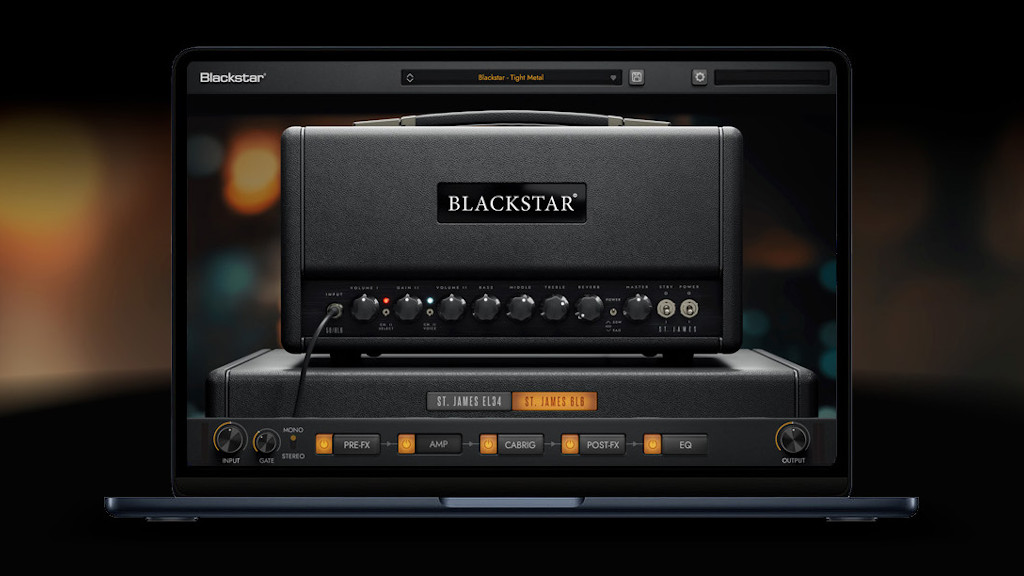
Task: Click the Blackstar logo in the top bar
Action: pyautogui.click(x=232, y=78)
